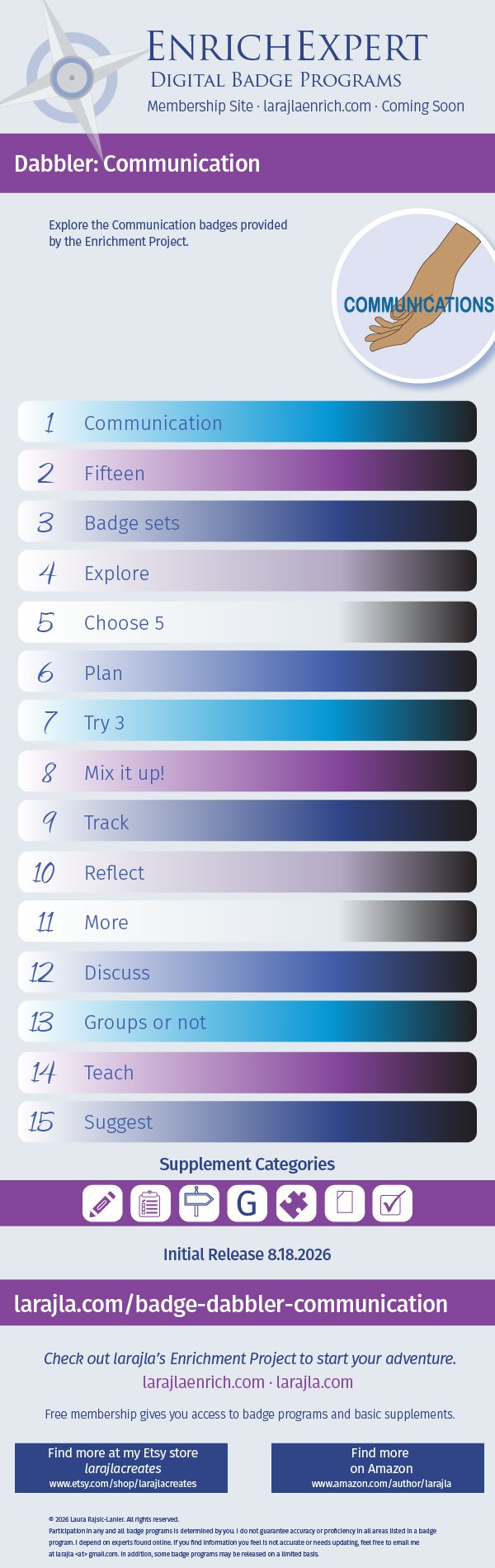Open the Etsy store larajlacreates button
The height and width of the screenshot is (1568, 495).
click(122, 1467)
